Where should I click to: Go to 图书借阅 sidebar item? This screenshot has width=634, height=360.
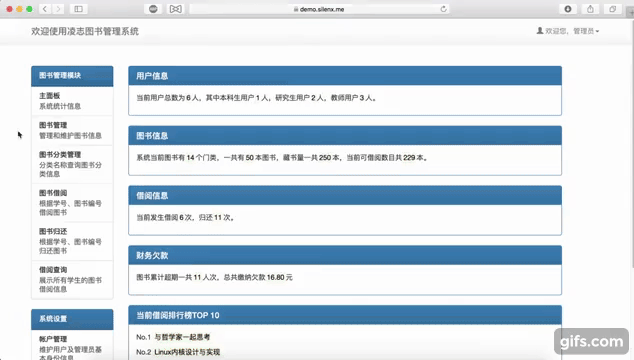point(72,203)
